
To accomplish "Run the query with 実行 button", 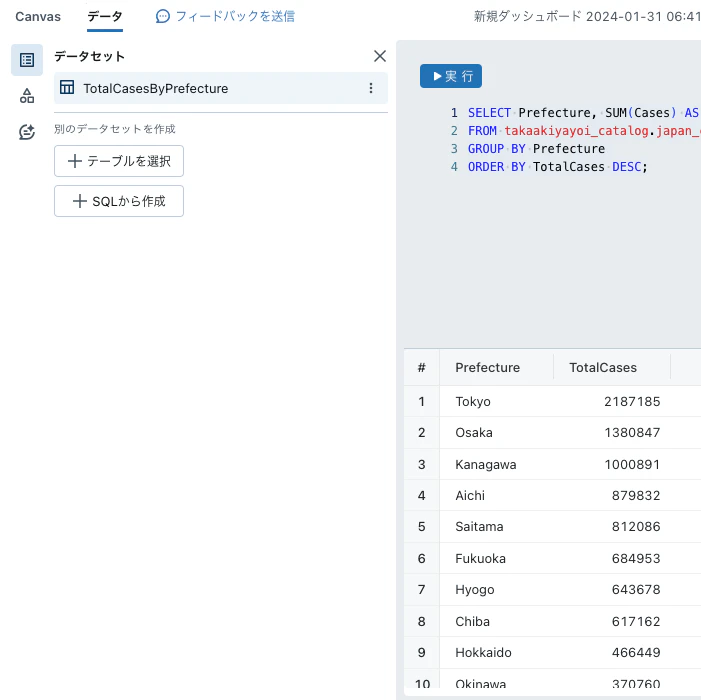I will (451, 76).
